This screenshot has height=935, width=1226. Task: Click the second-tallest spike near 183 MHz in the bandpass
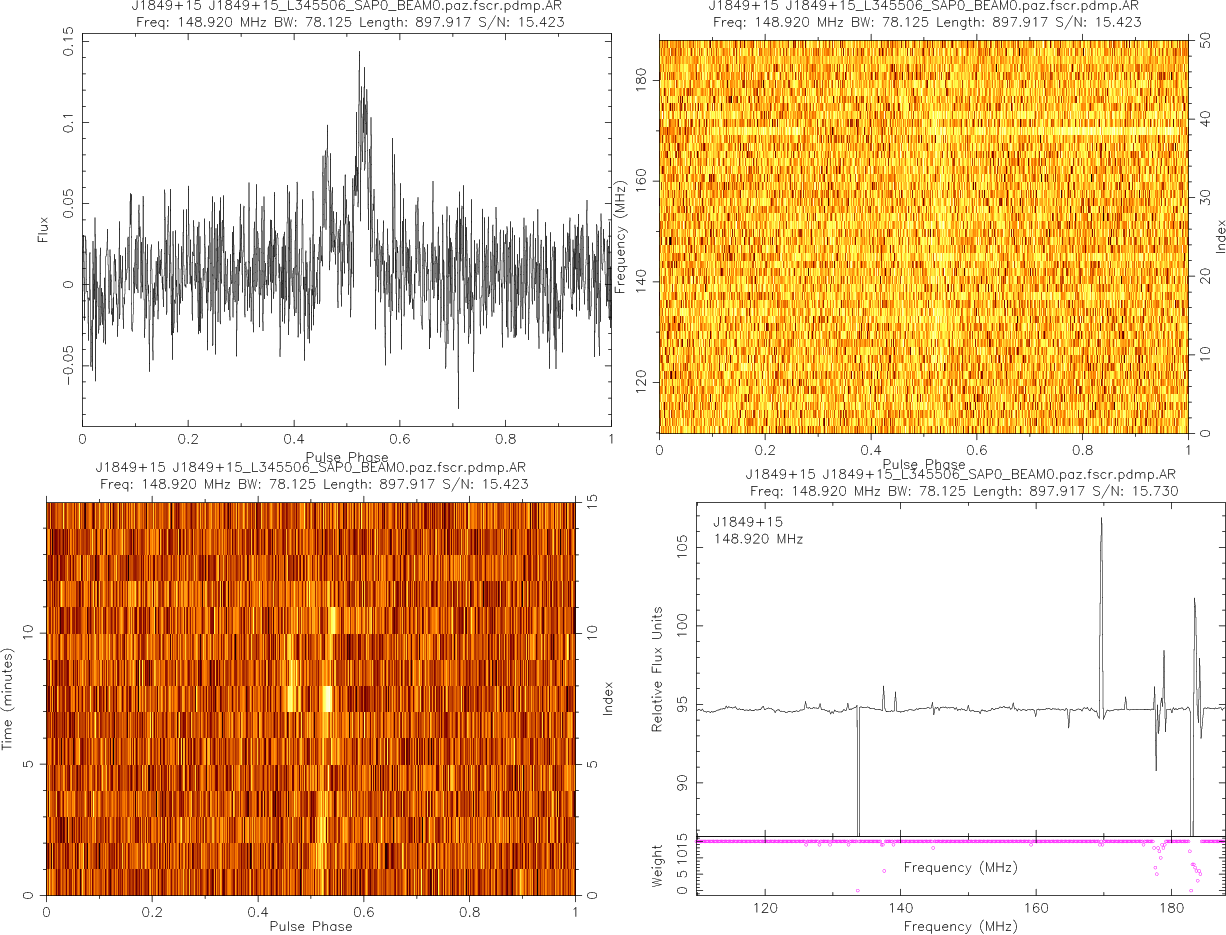[x=1194, y=601]
